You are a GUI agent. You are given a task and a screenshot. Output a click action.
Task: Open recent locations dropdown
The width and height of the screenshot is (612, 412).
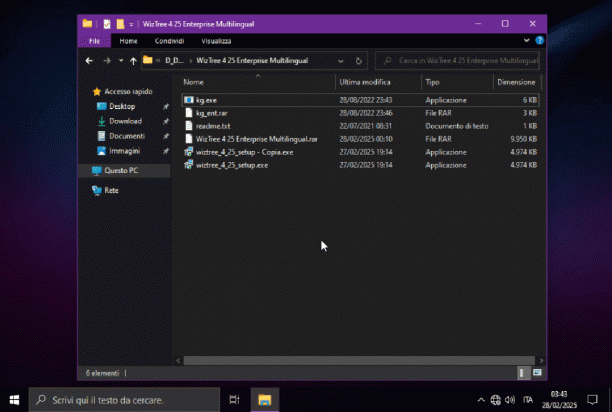point(121,61)
